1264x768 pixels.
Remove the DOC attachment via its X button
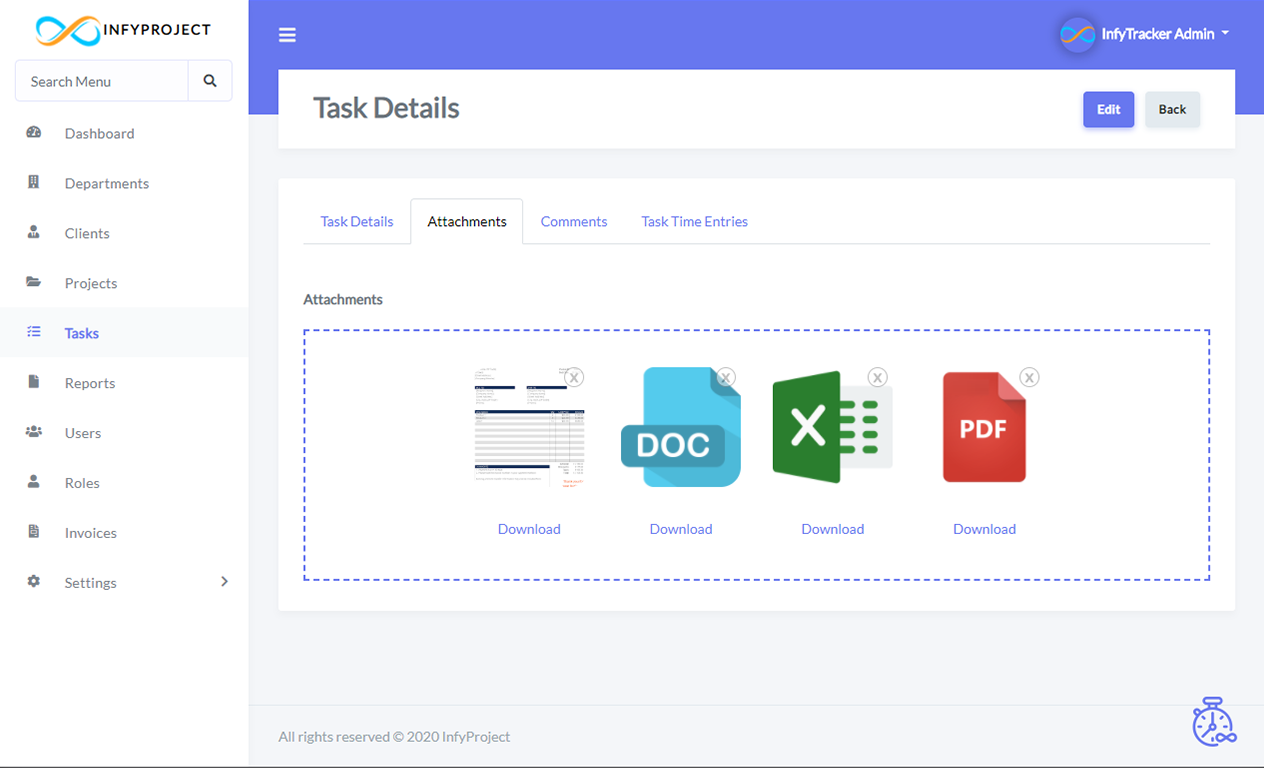tap(725, 377)
